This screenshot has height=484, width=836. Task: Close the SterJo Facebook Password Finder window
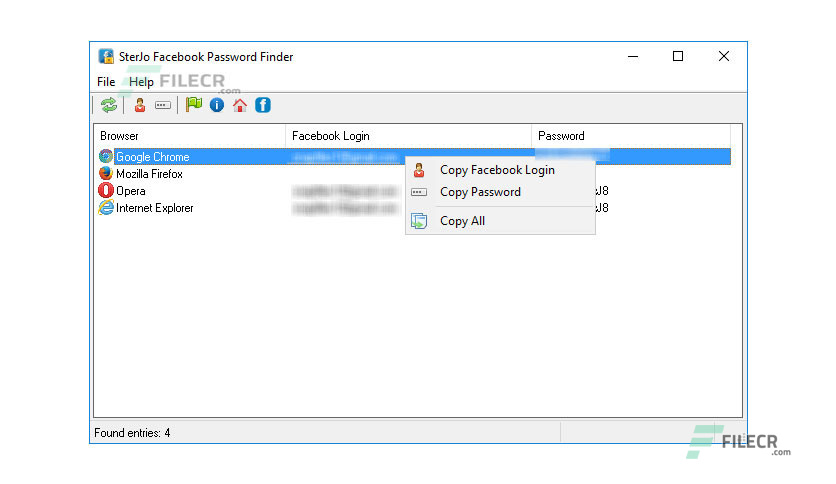coord(724,56)
